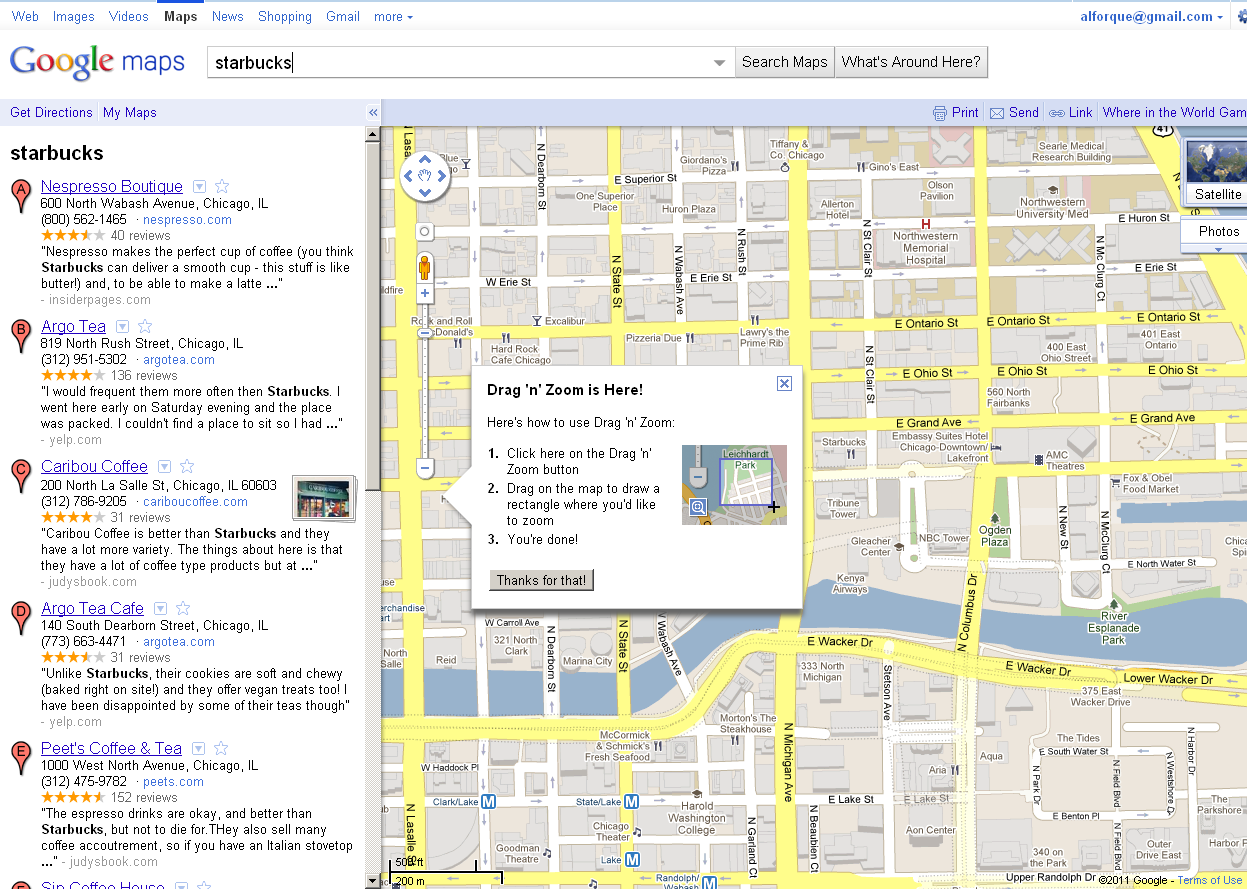Image resolution: width=1247 pixels, height=889 pixels.
Task: Pan the map left with arrow
Action: click(407, 176)
